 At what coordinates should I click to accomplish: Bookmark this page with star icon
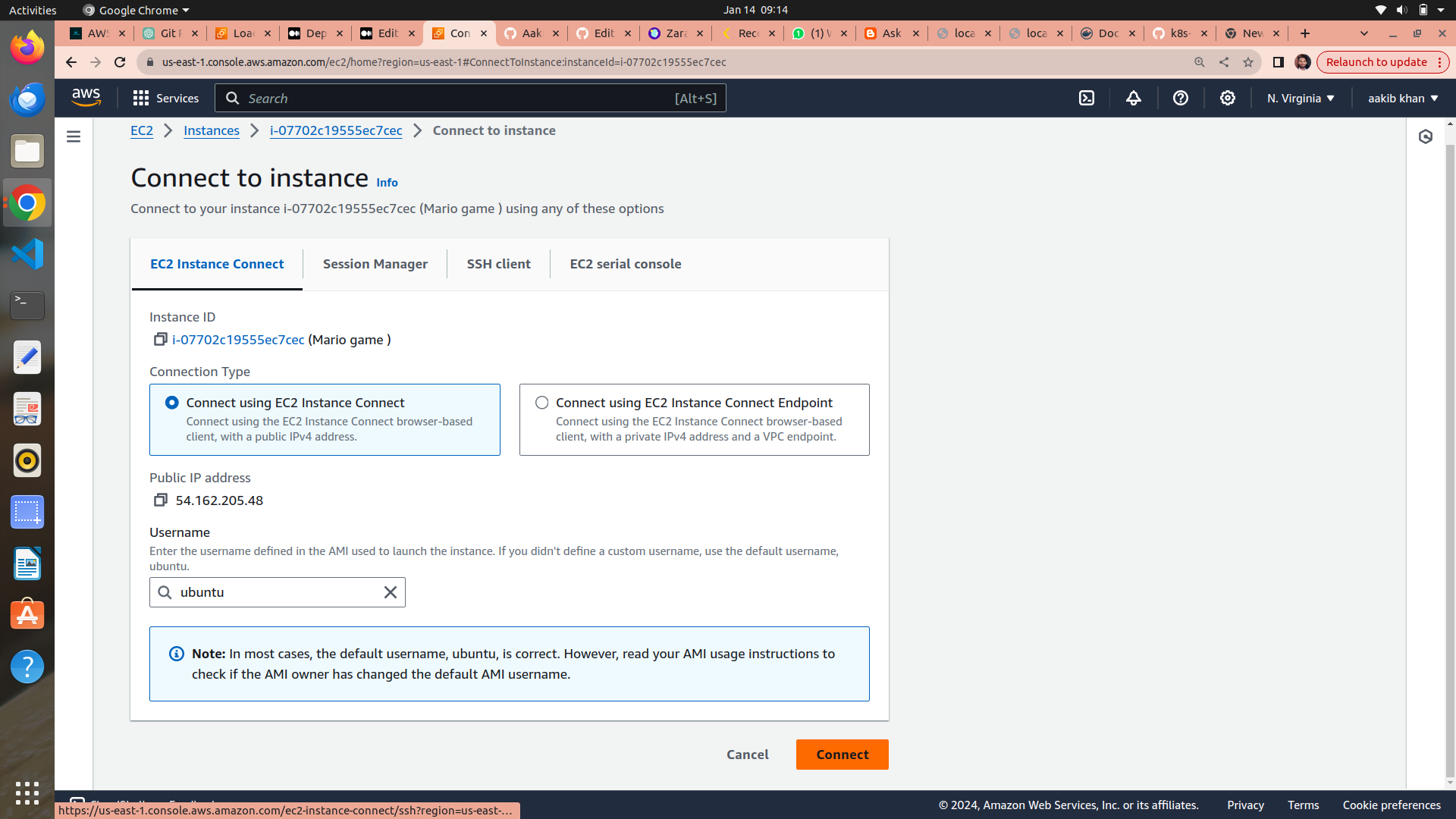click(1248, 62)
